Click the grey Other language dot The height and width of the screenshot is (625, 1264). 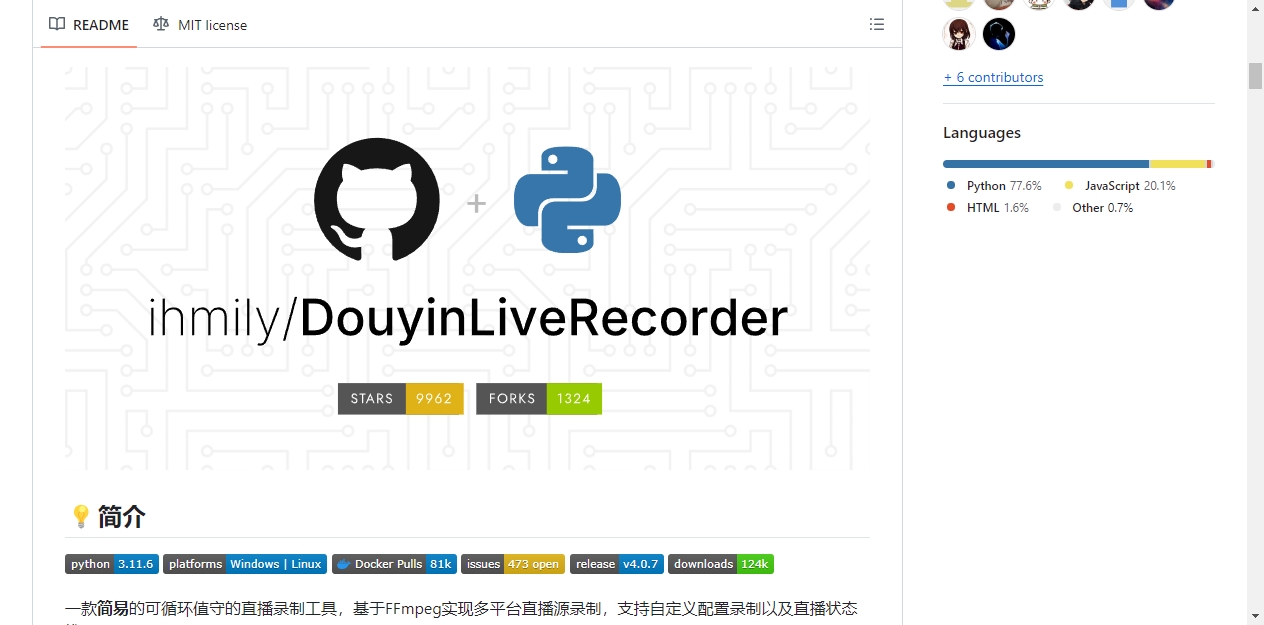pyautogui.click(x=1057, y=208)
